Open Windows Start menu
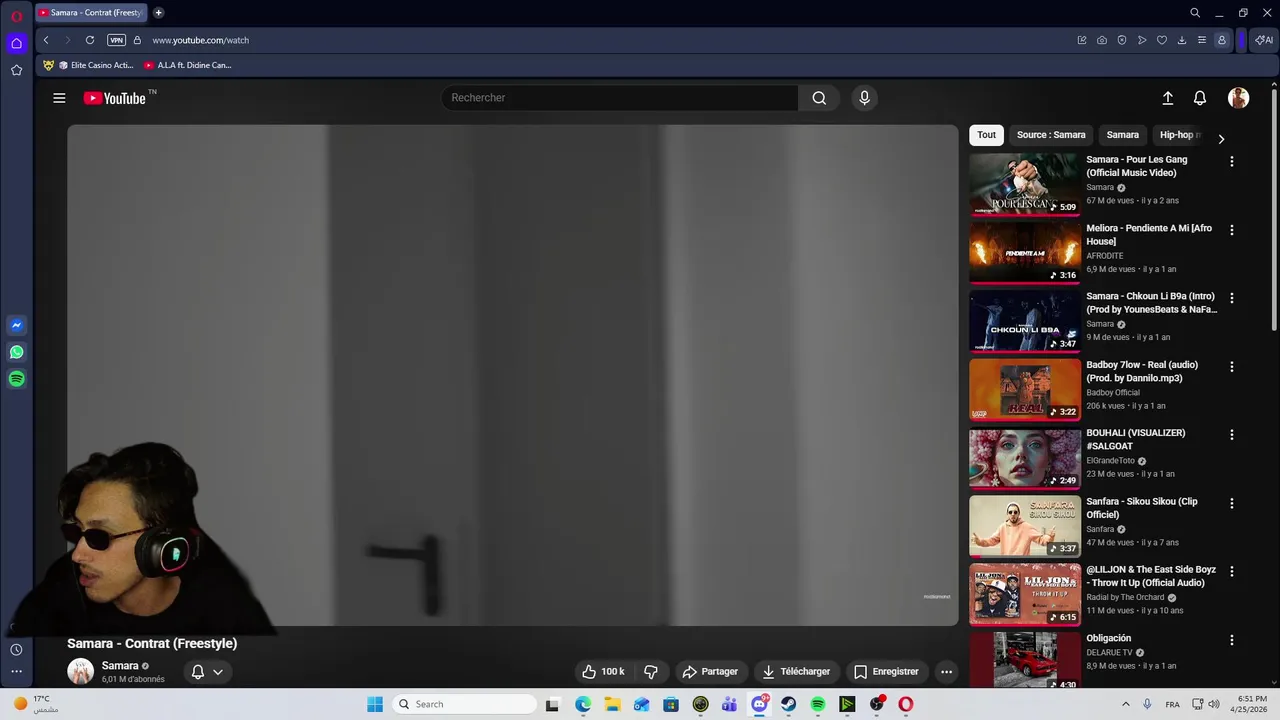The height and width of the screenshot is (720, 1280). click(x=375, y=704)
